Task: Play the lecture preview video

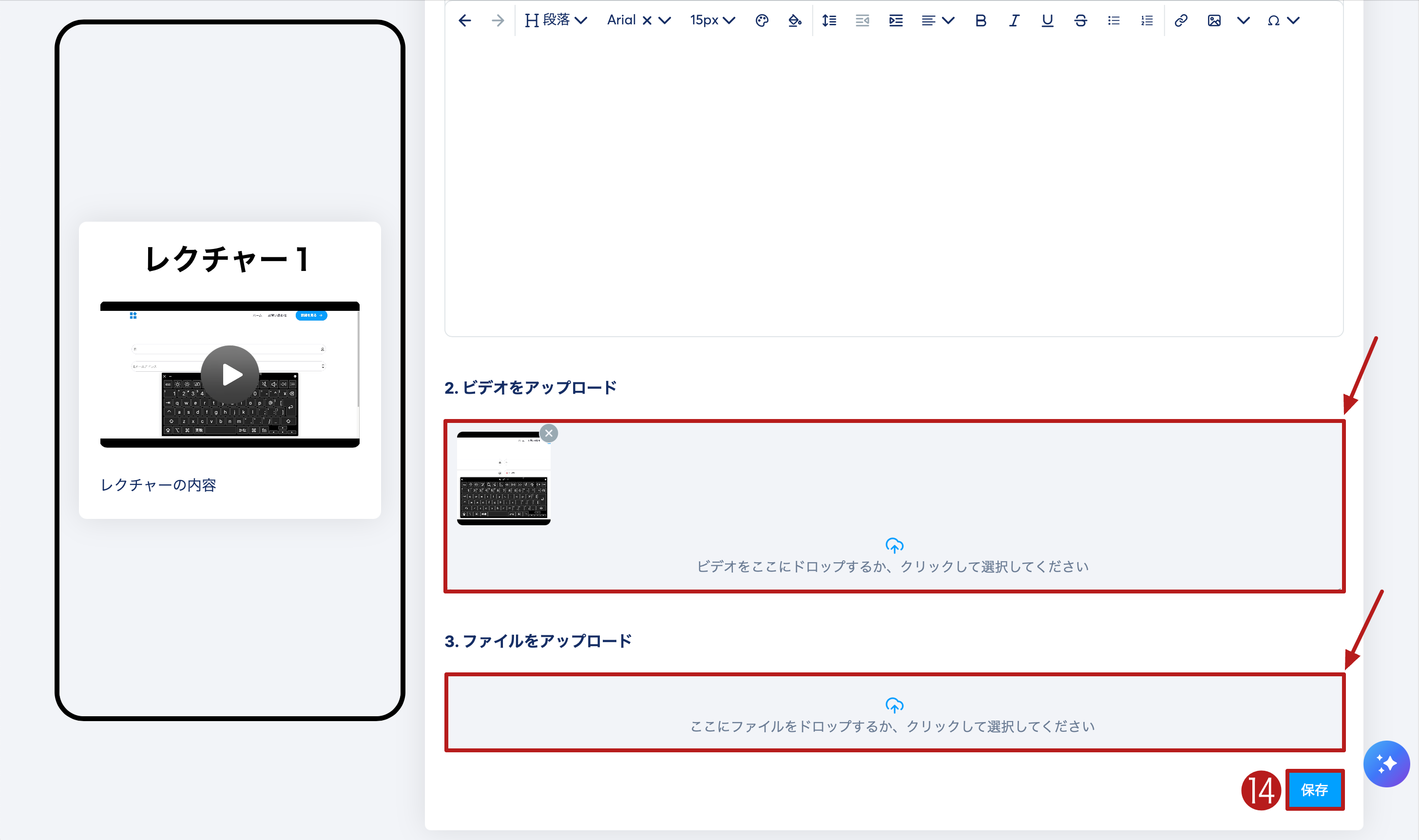Action: [230, 374]
